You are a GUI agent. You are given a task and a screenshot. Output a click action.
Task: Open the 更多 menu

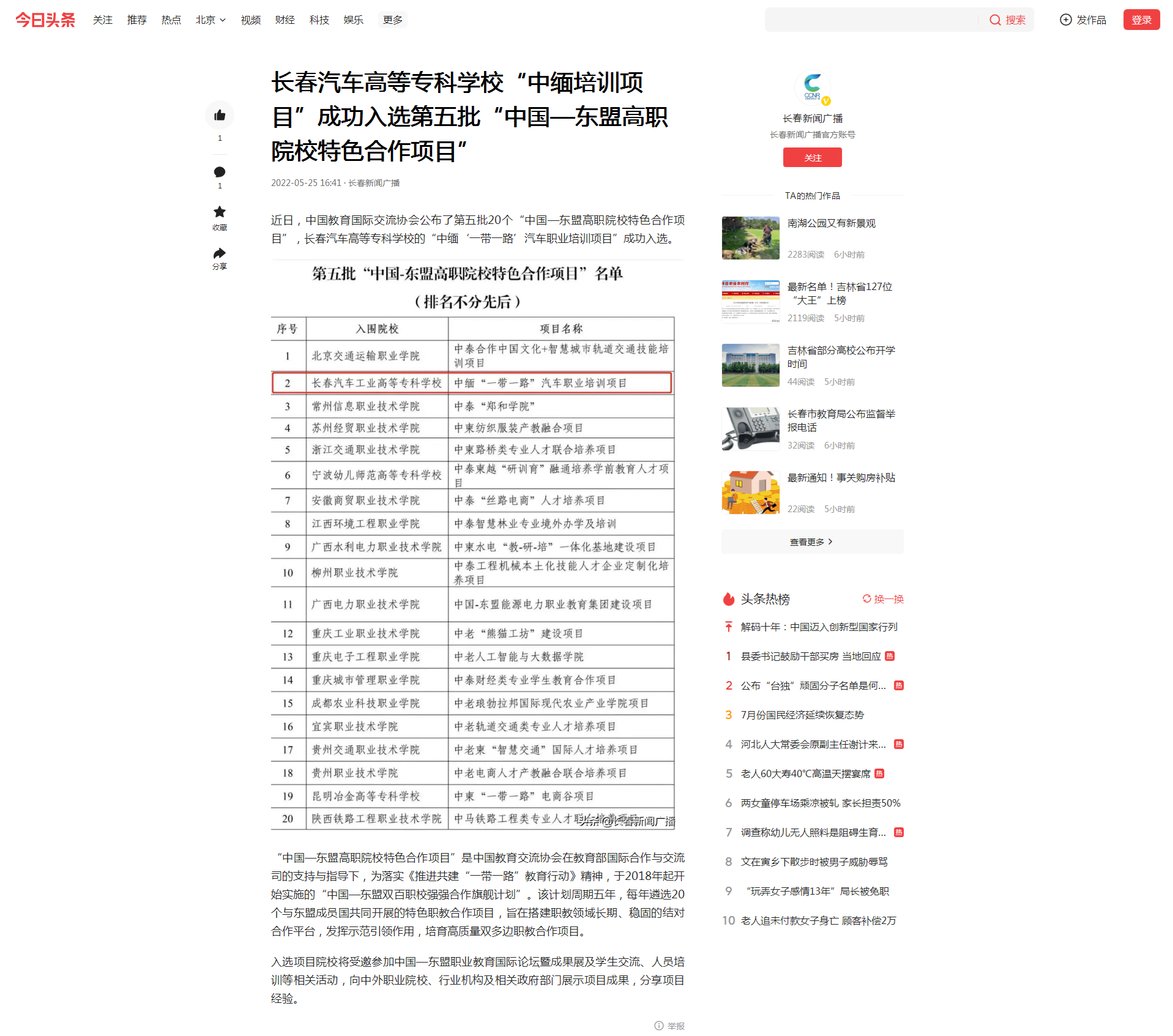[392, 20]
